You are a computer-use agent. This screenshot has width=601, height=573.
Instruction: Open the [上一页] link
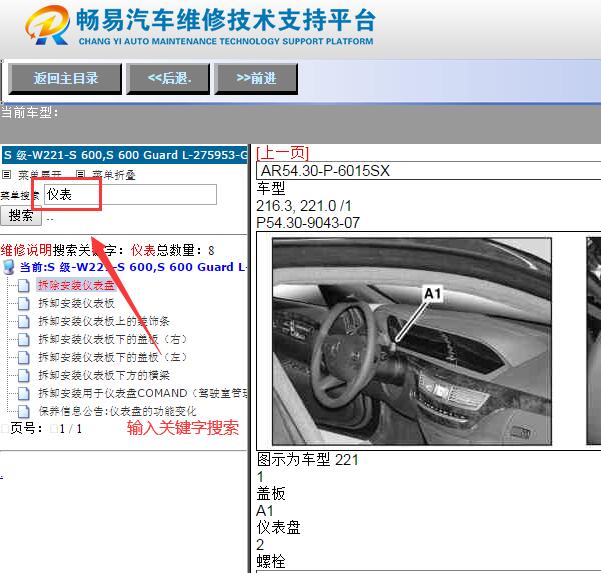(282, 153)
